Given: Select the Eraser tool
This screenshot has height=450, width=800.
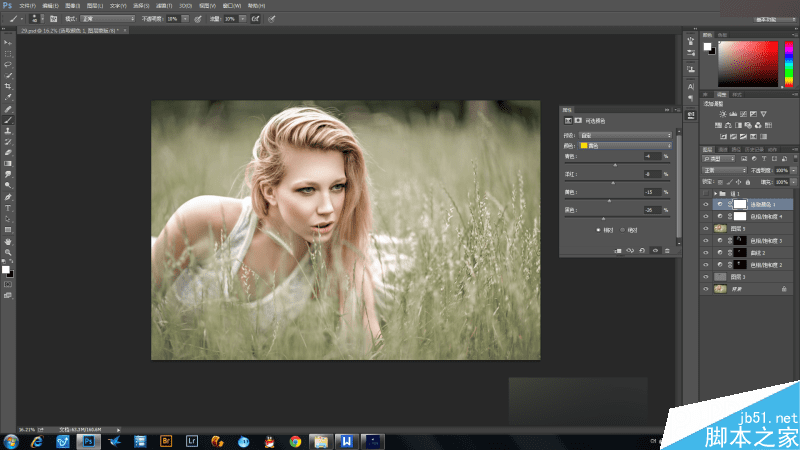Looking at the screenshot, I should pos(8,153).
